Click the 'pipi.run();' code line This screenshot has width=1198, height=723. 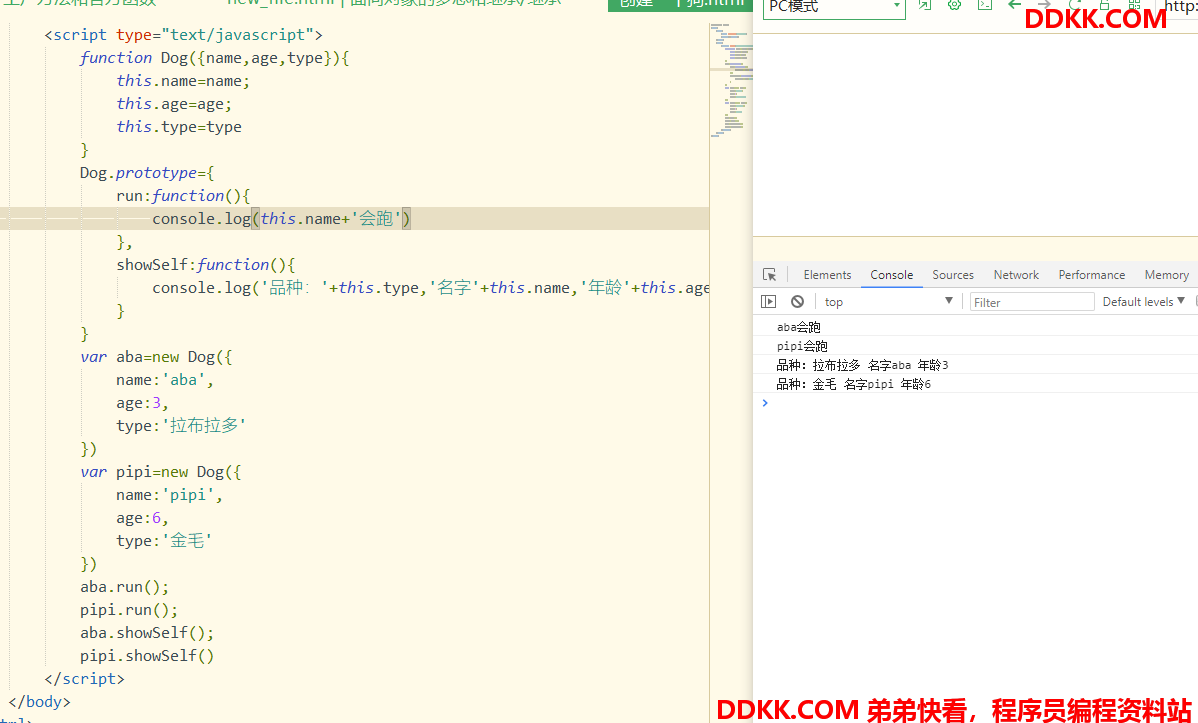point(129,610)
